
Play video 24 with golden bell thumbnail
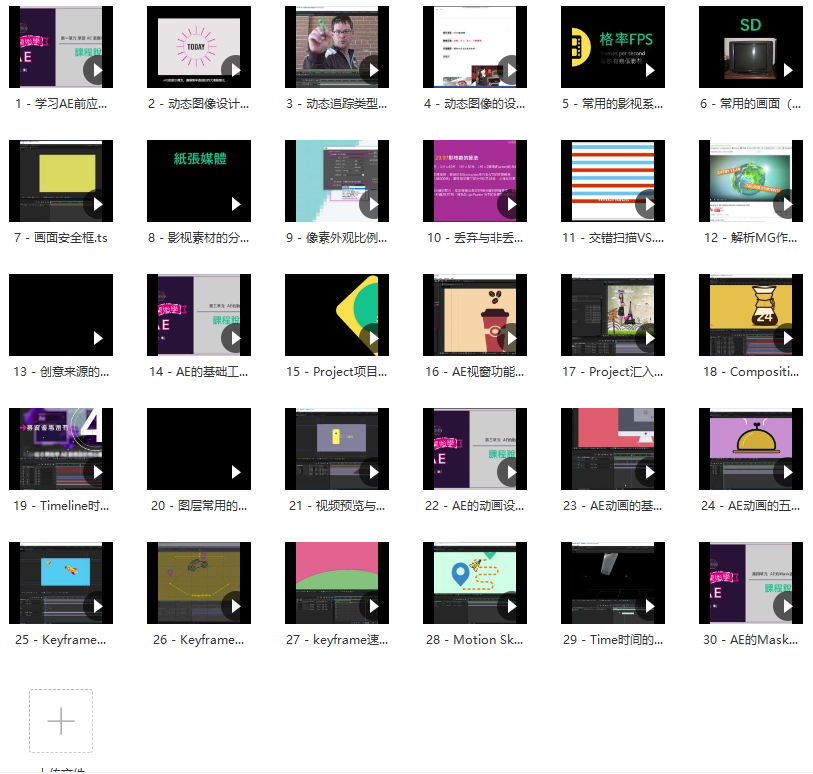point(787,472)
